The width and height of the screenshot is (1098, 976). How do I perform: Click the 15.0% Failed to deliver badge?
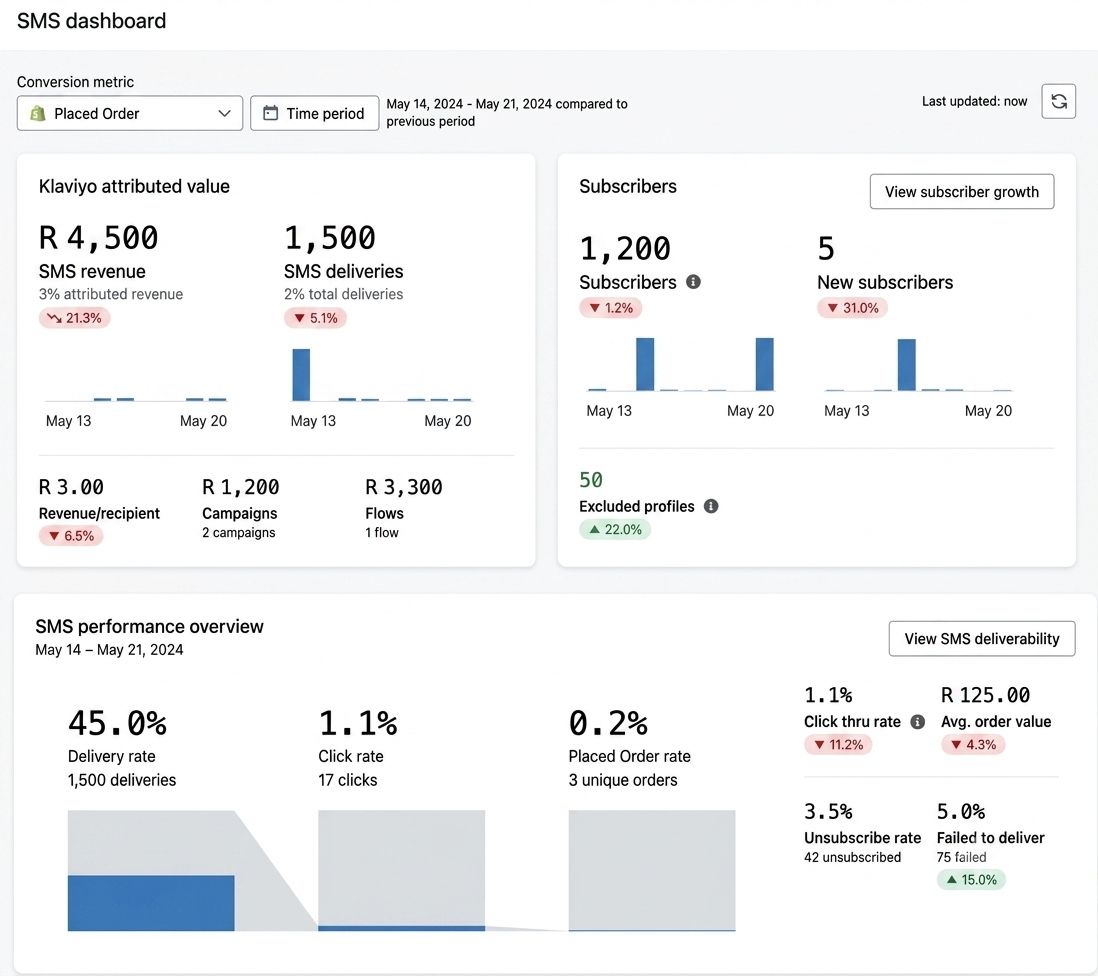[971, 880]
